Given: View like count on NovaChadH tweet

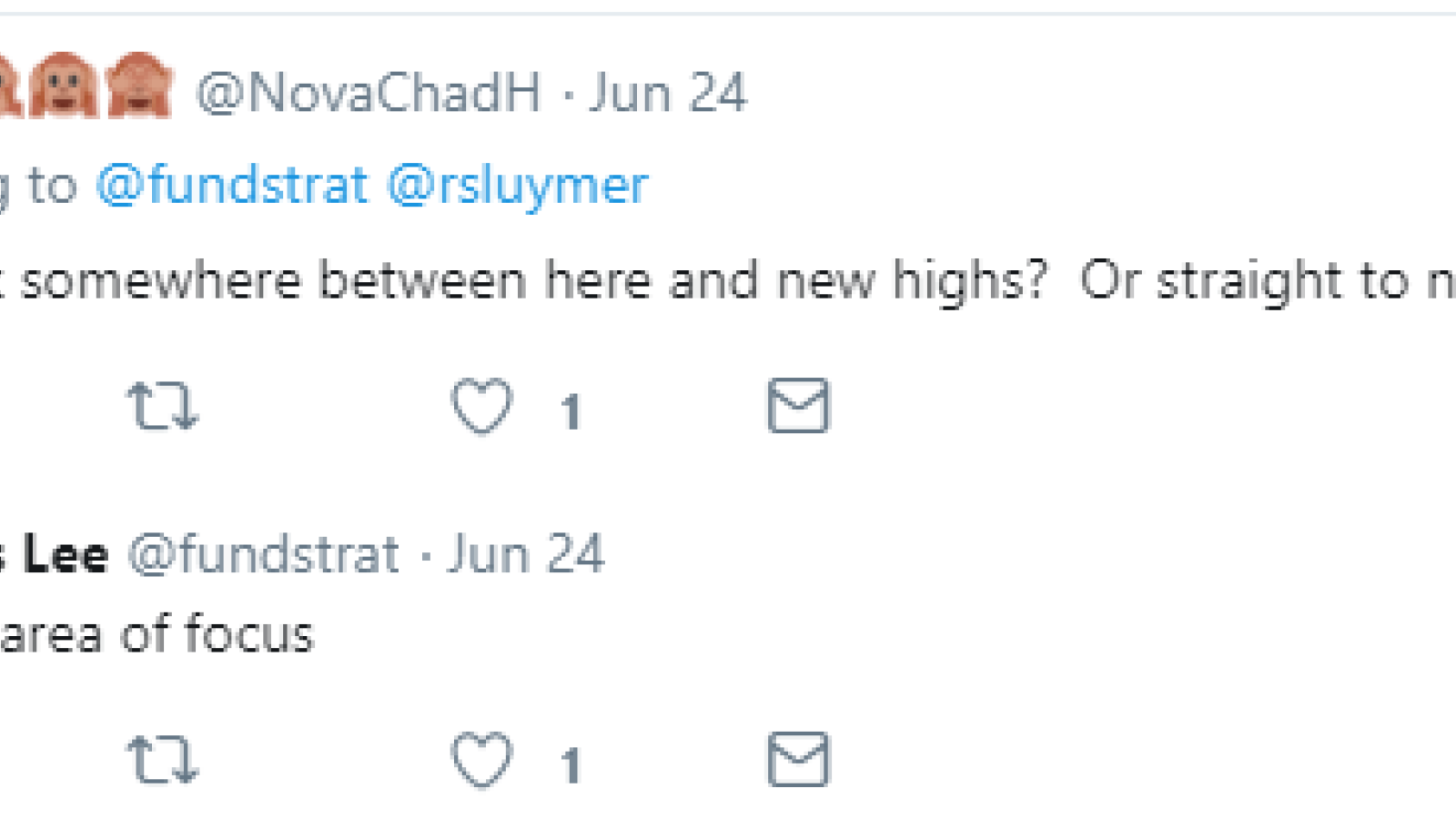Looking at the screenshot, I should click(x=571, y=412).
